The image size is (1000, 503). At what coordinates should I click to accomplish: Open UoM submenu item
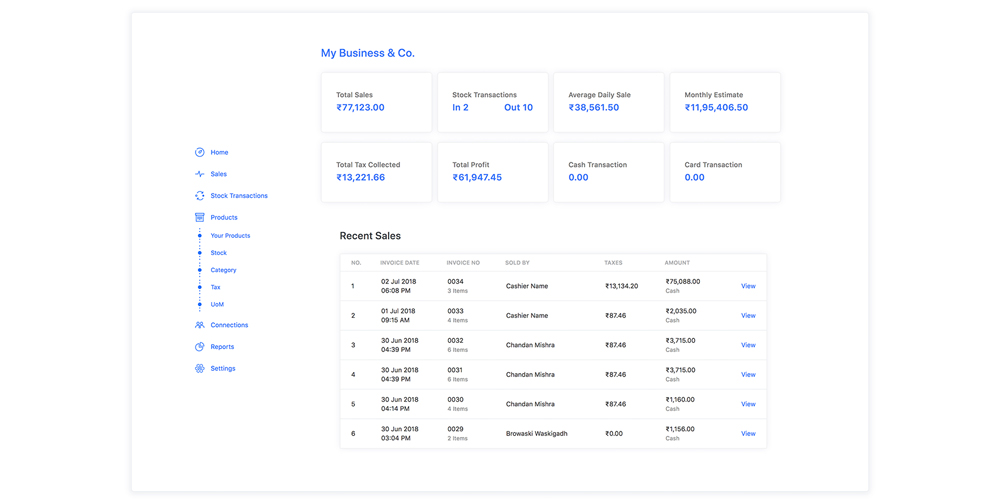217,304
